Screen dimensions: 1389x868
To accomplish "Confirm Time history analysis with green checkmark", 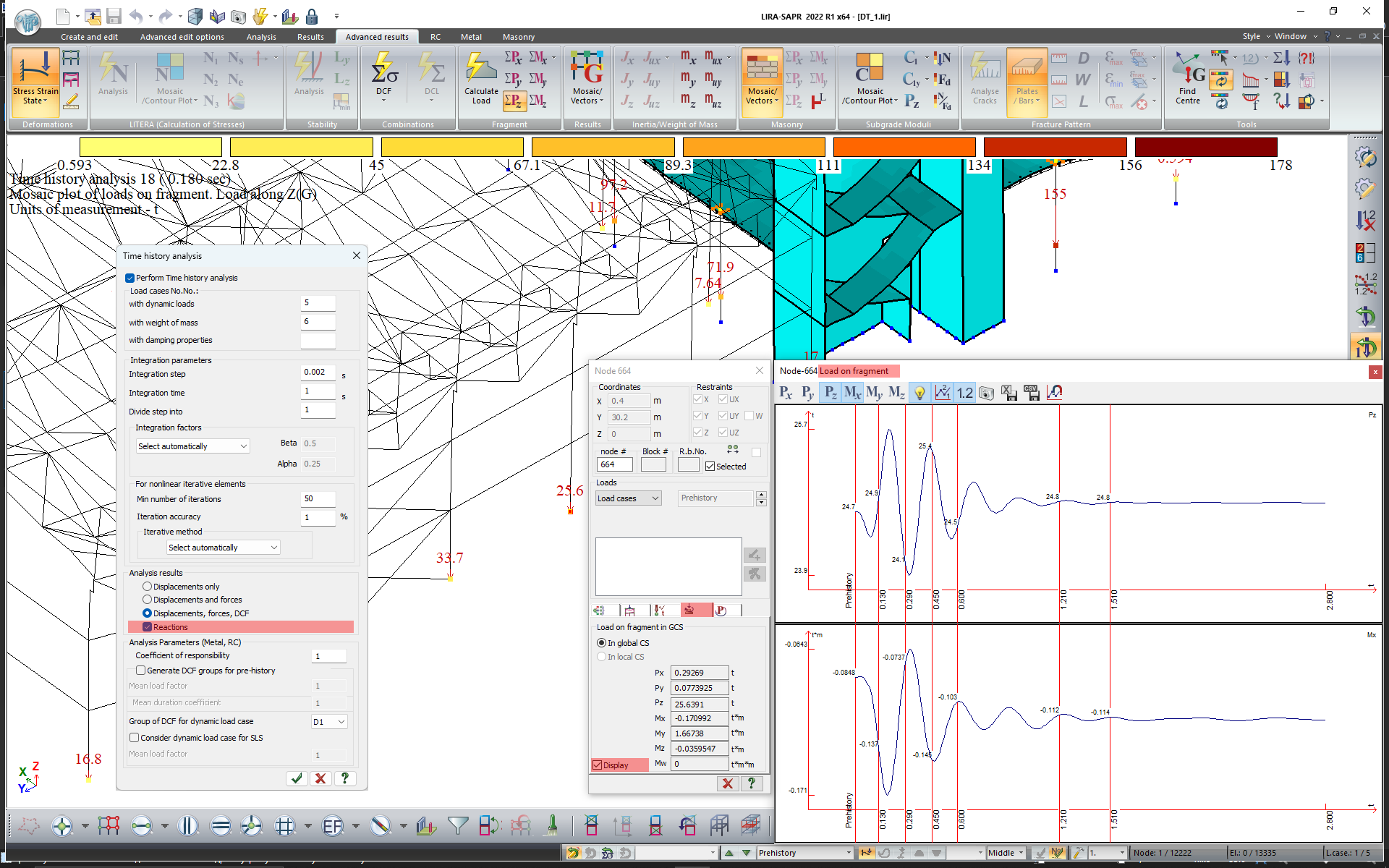I will pos(297,778).
